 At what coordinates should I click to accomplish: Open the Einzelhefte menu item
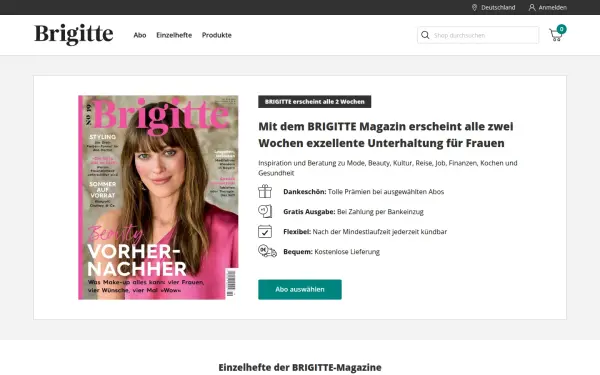click(x=174, y=35)
